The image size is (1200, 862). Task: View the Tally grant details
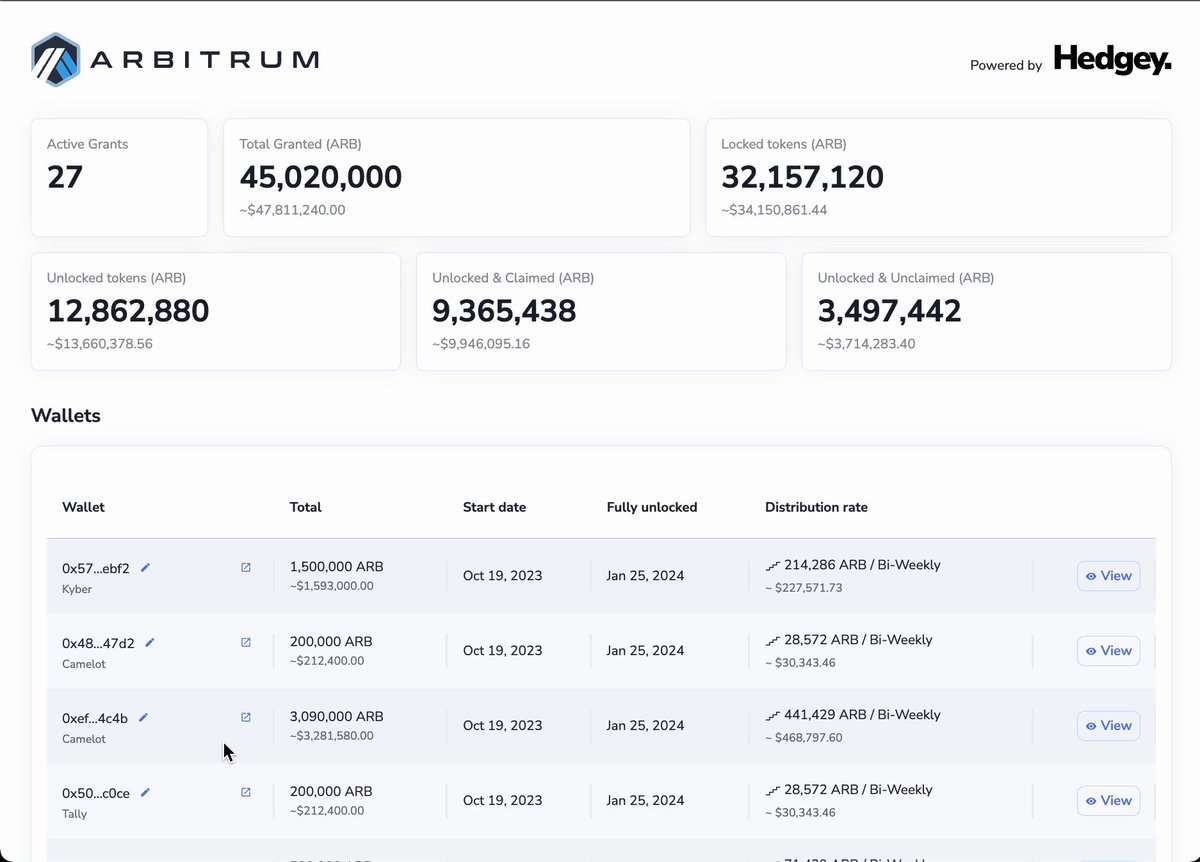click(x=1108, y=801)
